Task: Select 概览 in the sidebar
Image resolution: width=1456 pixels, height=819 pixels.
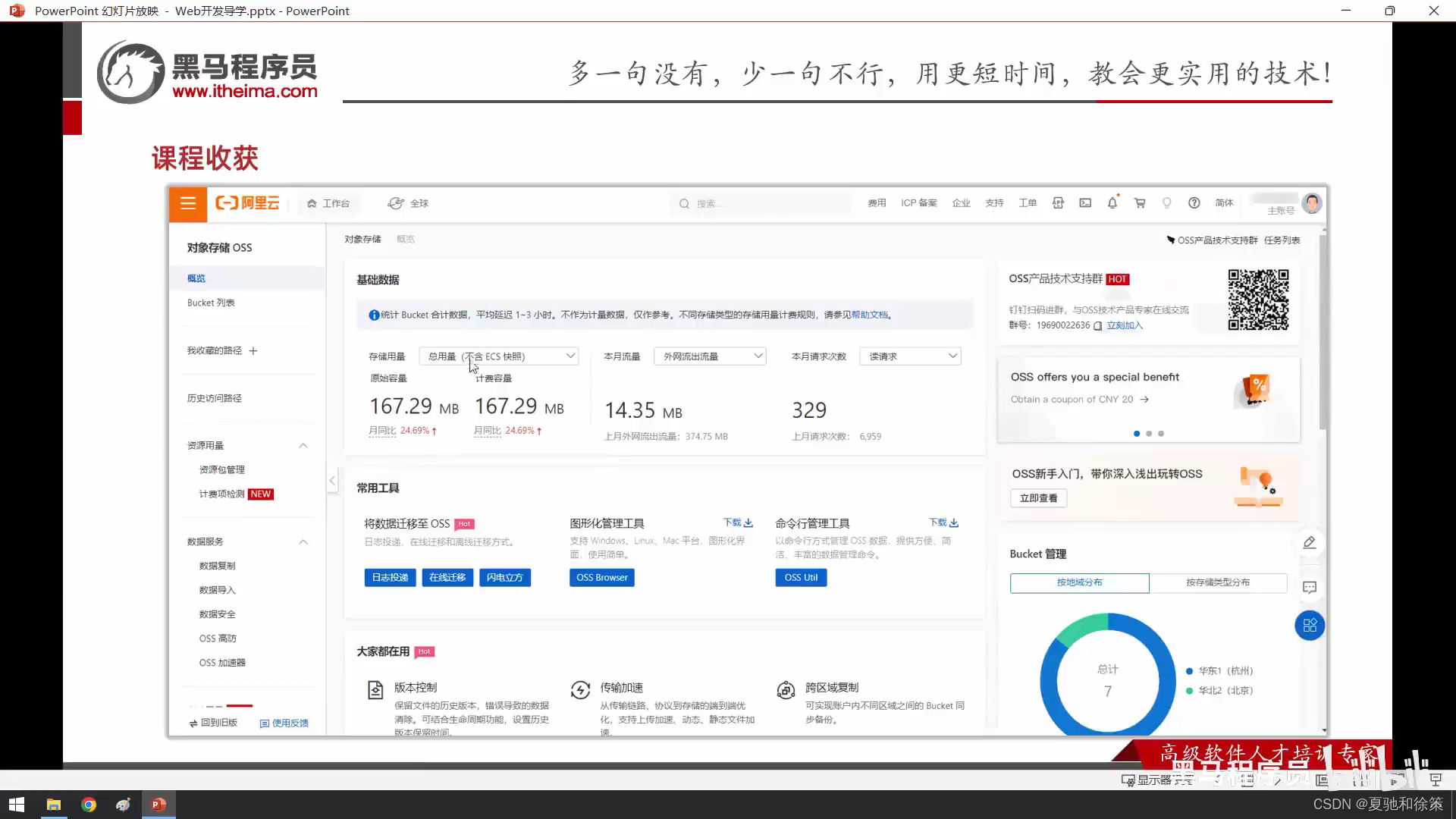Action: 247,278
